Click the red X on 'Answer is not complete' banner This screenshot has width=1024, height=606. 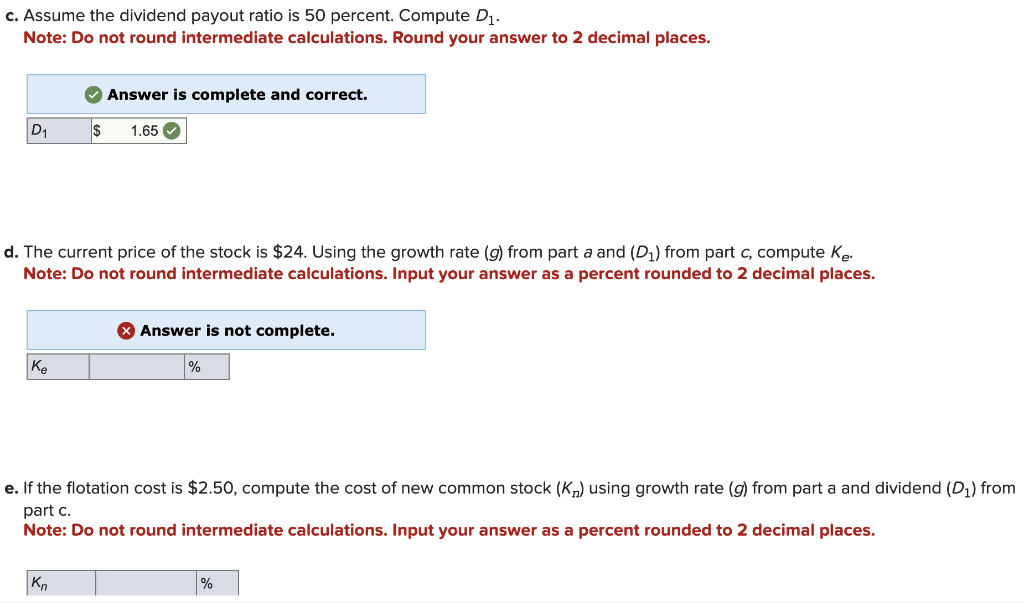pyautogui.click(x=127, y=330)
